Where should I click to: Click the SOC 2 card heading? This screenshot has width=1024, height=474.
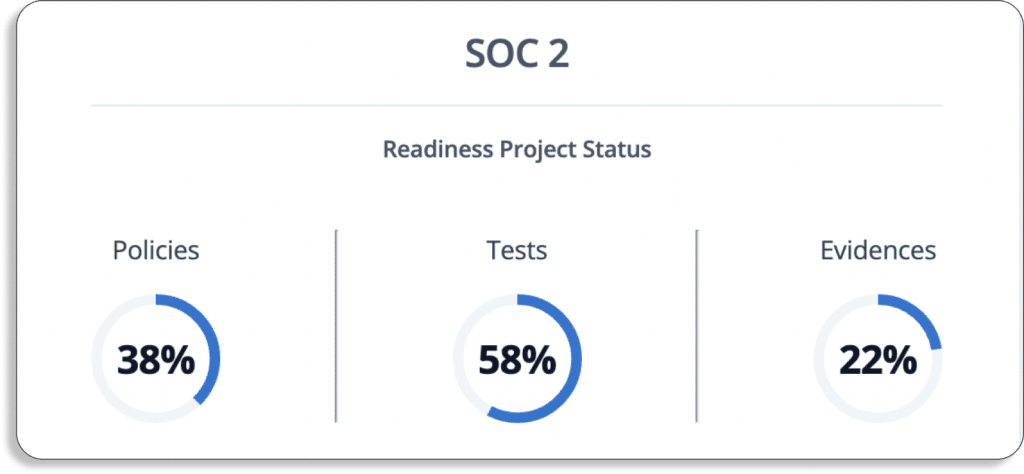tap(517, 54)
